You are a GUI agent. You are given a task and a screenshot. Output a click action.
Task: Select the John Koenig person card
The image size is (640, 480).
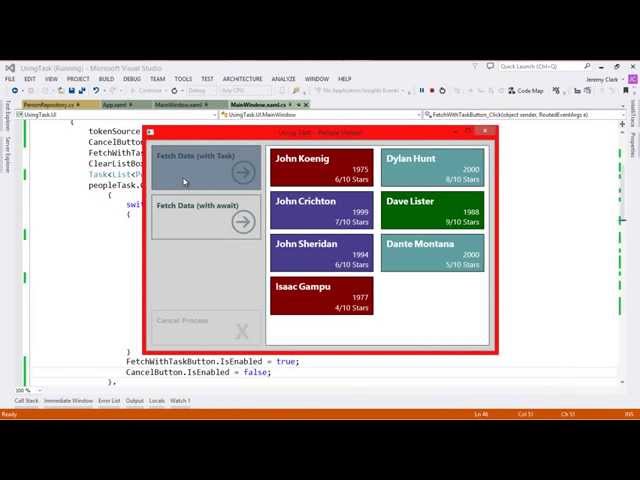(x=322, y=168)
